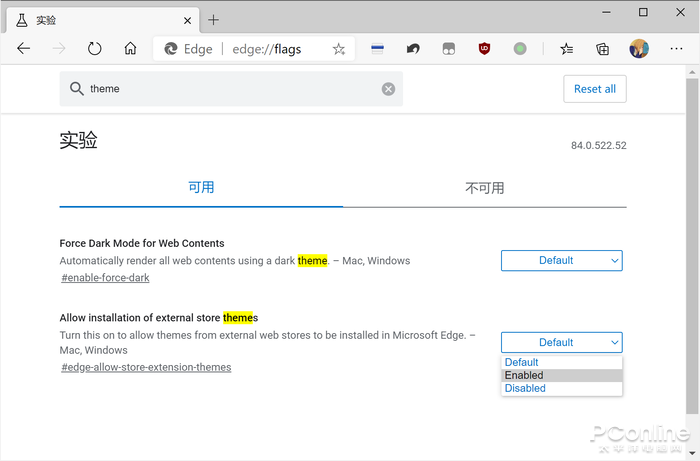
Task: Minimize the browser window
Action: coord(606,12)
